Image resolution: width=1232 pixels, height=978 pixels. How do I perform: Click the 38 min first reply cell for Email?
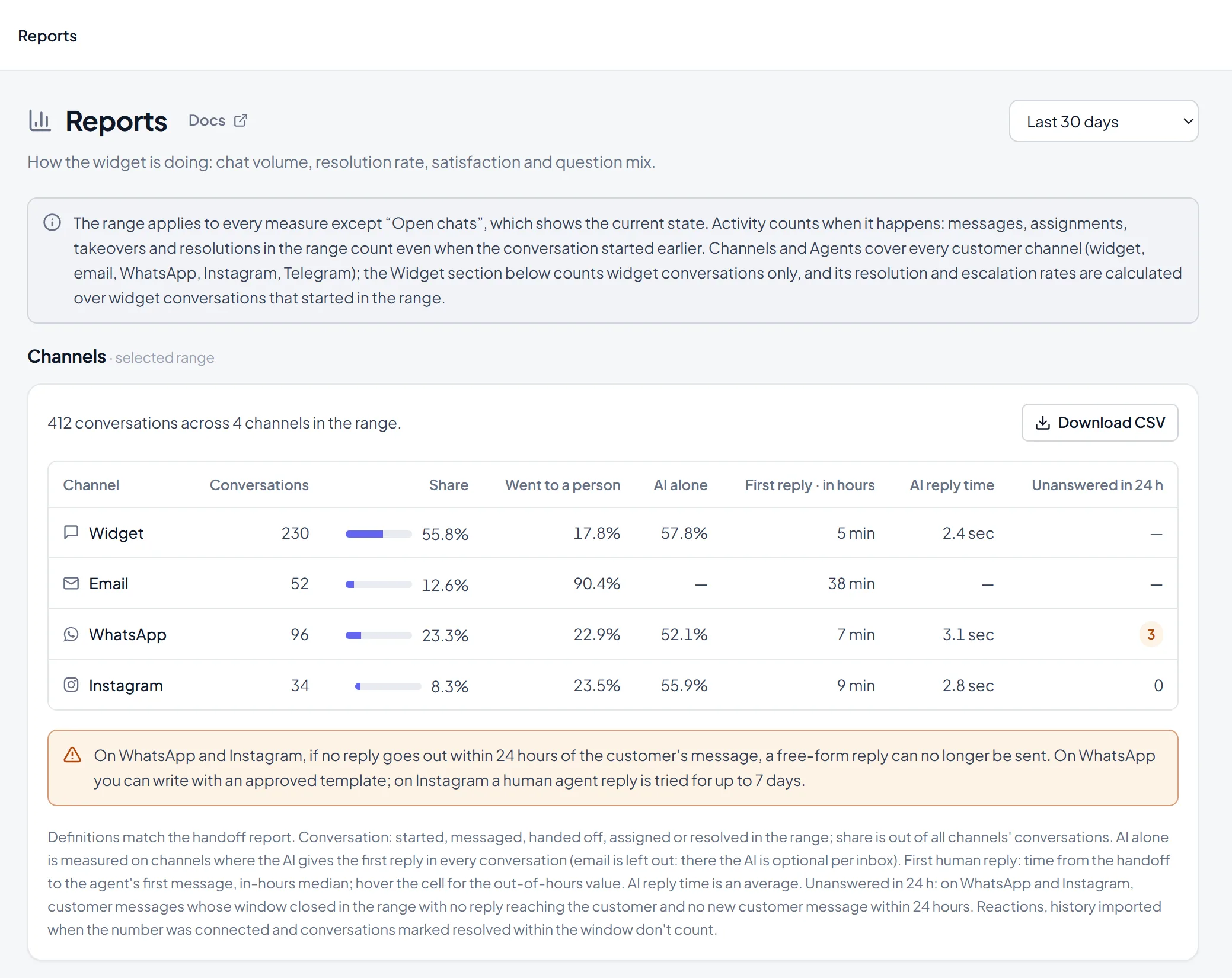coord(851,583)
